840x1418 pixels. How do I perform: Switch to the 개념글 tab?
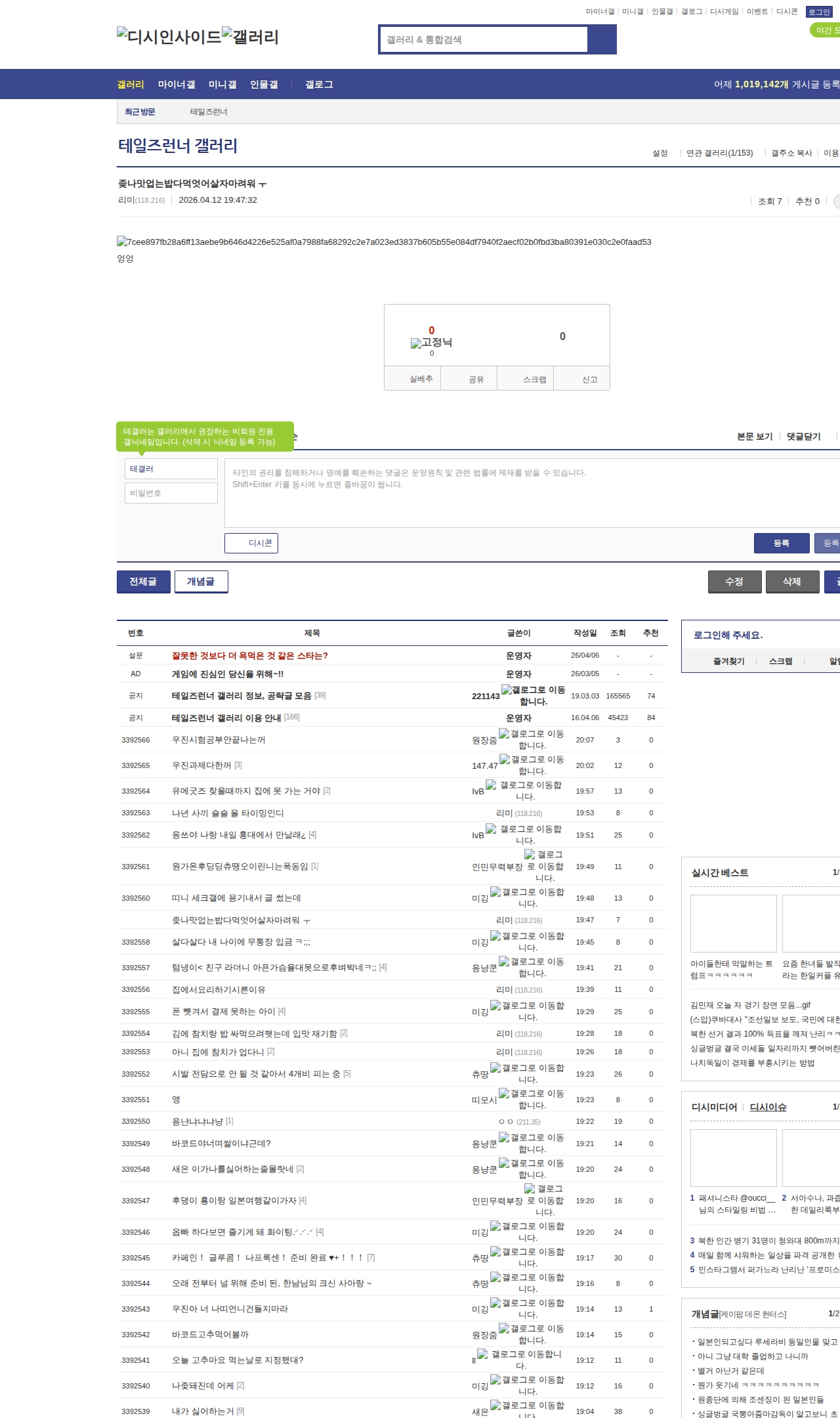(201, 582)
